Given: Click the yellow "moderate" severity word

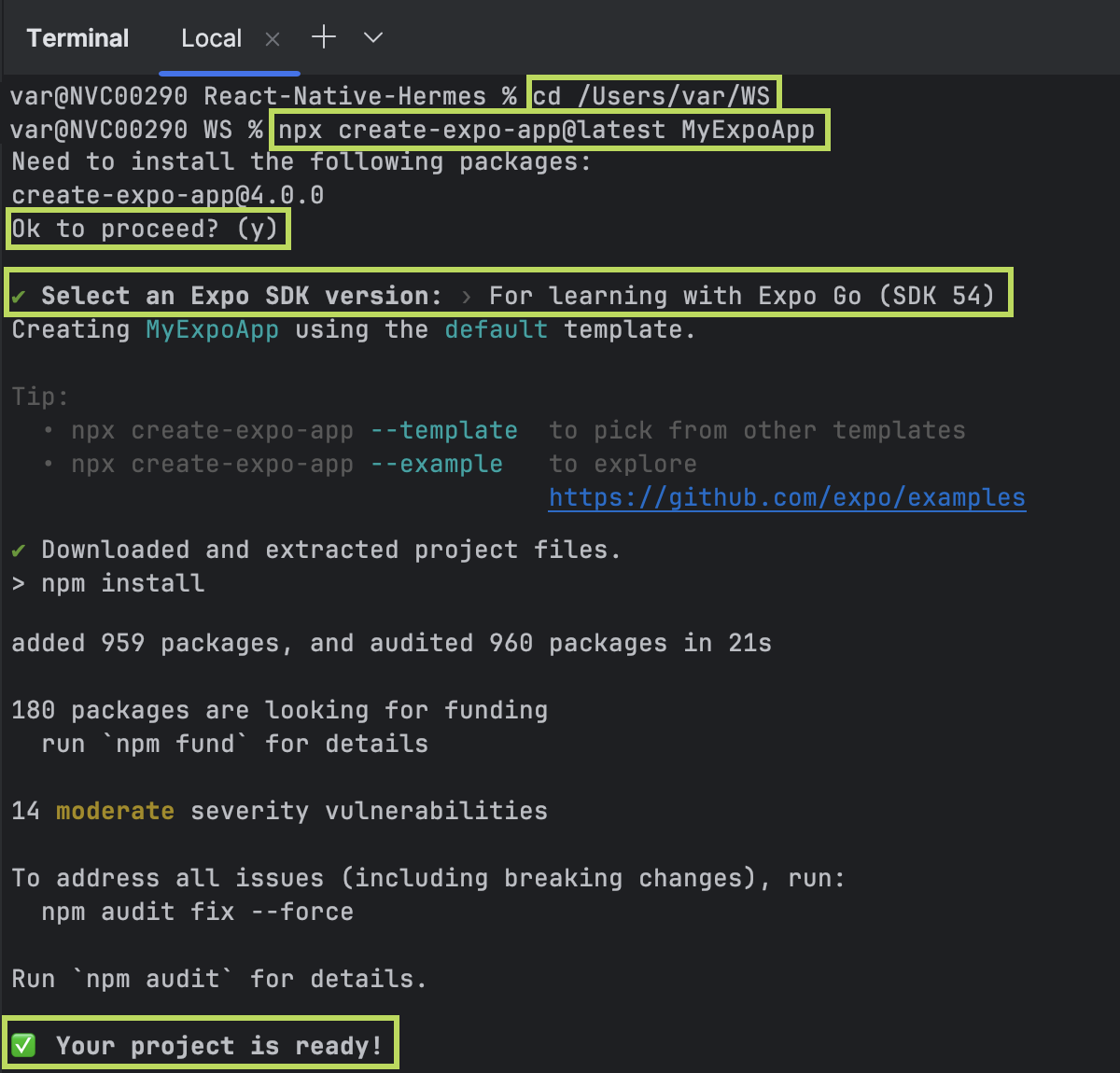Looking at the screenshot, I should pyautogui.click(x=115, y=811).
